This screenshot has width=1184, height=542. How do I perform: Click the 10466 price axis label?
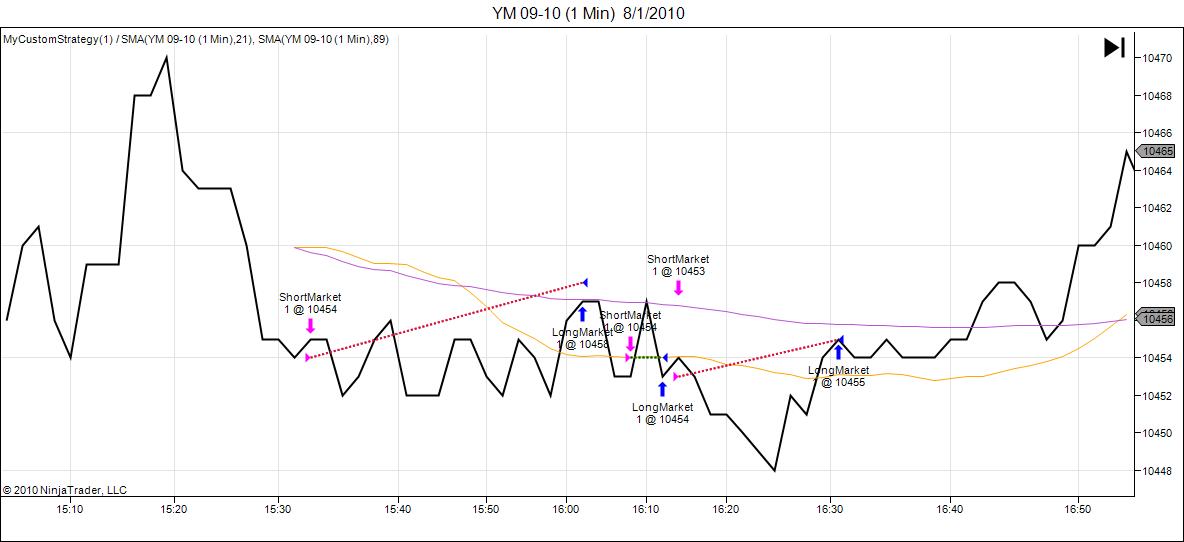click(x=1158, y=133)
